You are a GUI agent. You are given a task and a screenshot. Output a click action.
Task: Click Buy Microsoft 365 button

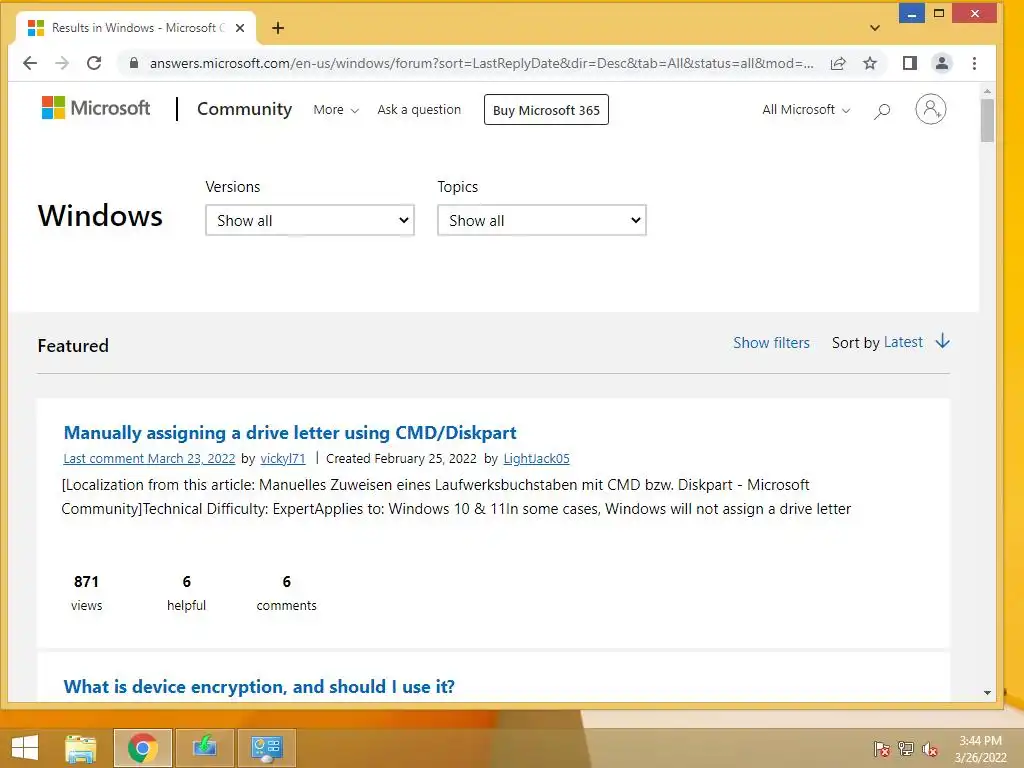click(x=546, y=110)
